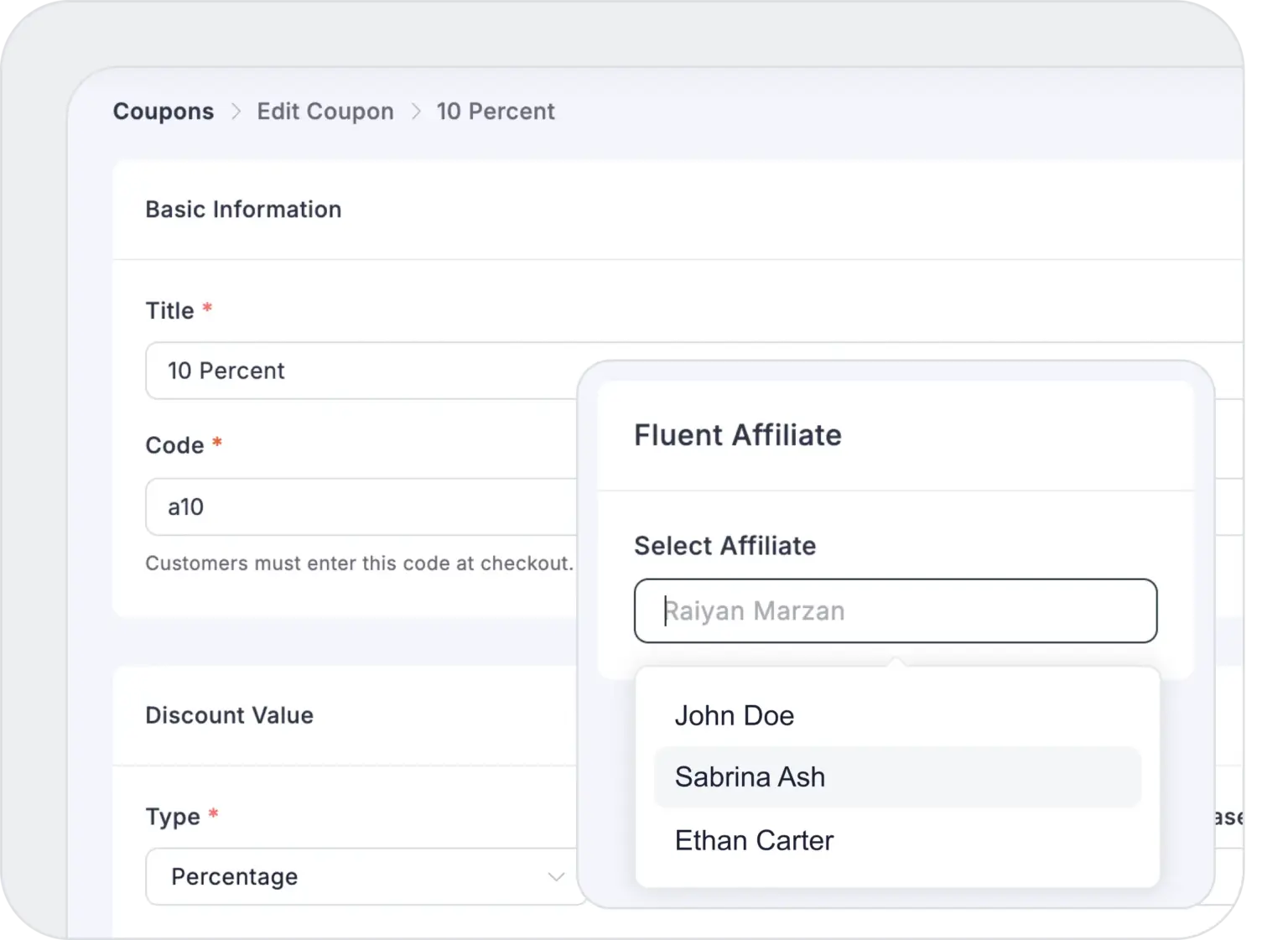Select 10 Percent breadcrumb item

[496, 112]
